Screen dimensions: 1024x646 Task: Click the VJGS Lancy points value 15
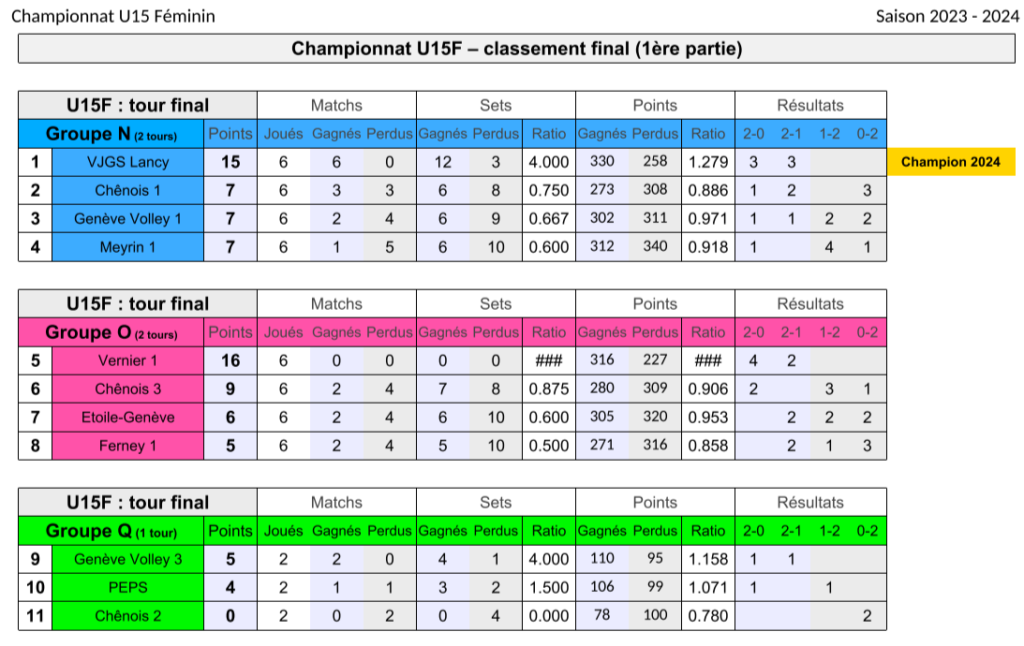coord(231,162)
